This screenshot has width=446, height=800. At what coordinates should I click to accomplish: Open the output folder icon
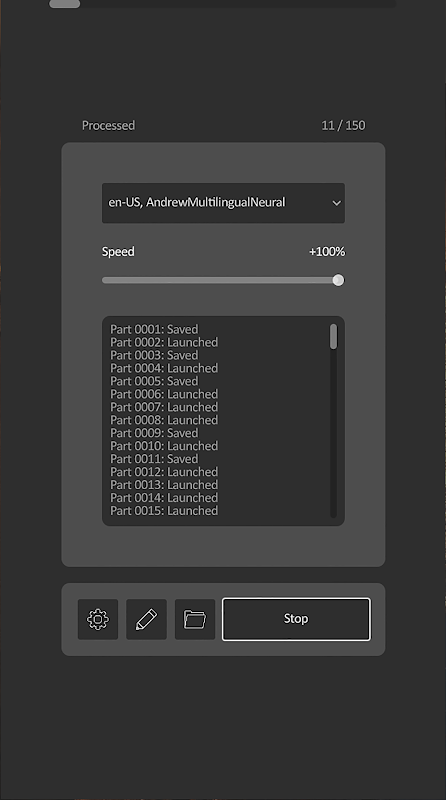point(195,619)
